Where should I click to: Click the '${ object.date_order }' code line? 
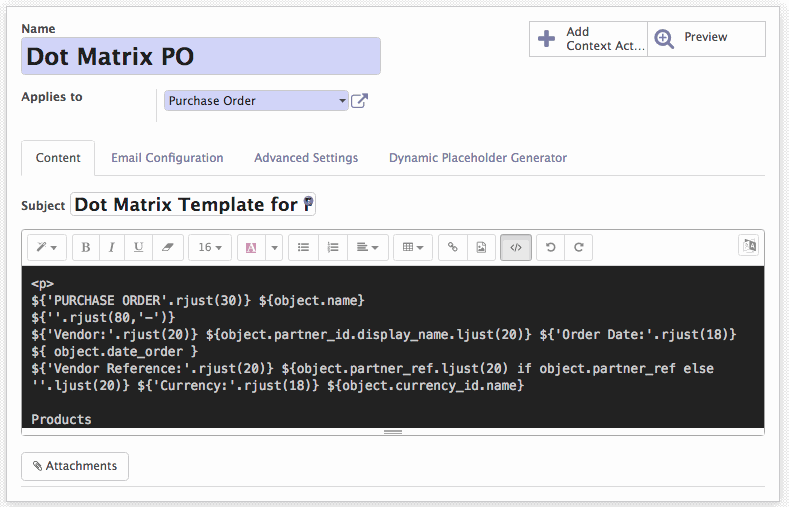(x=115, y=352)
